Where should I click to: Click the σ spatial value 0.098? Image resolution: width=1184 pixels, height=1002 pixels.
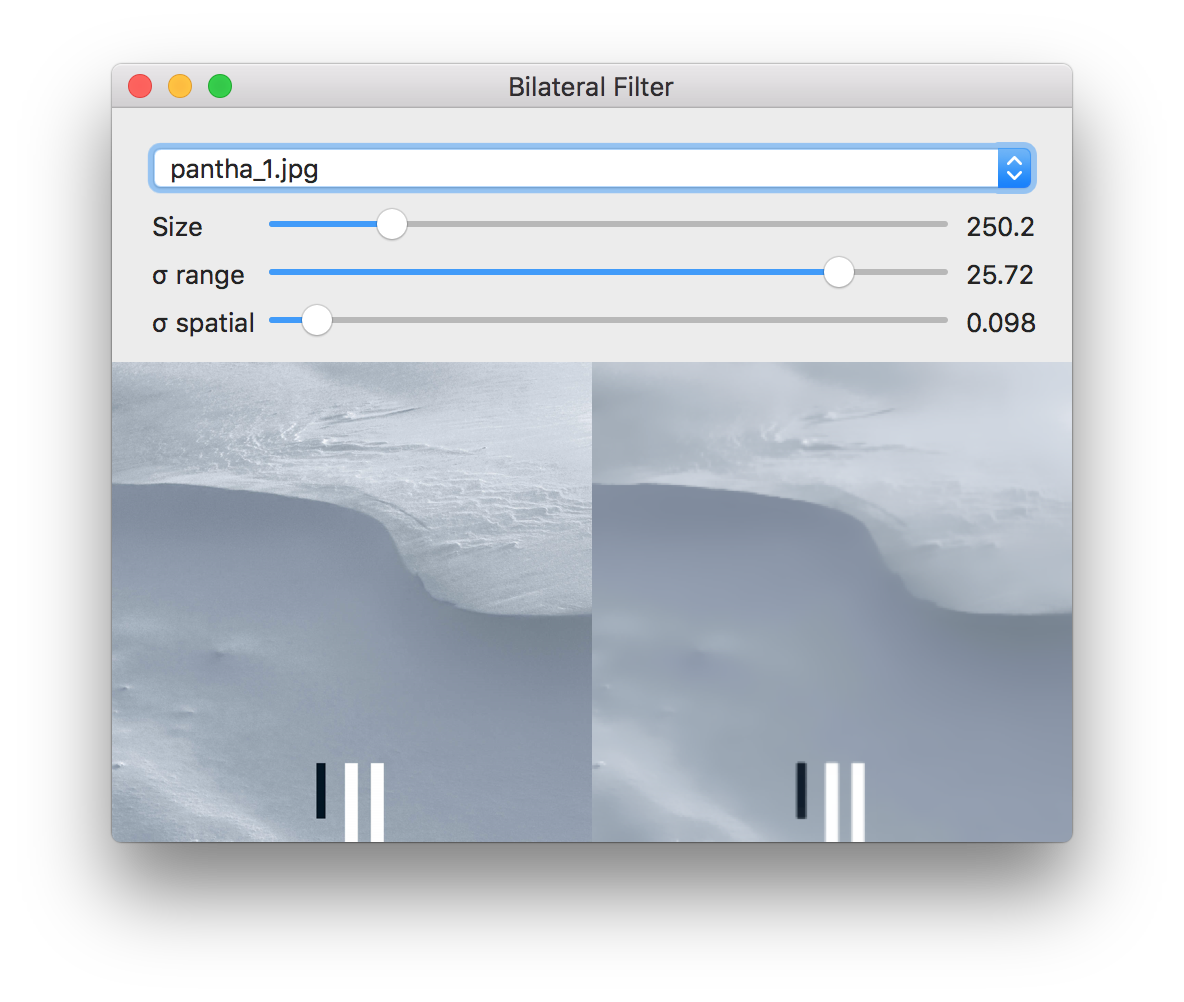1001,323
